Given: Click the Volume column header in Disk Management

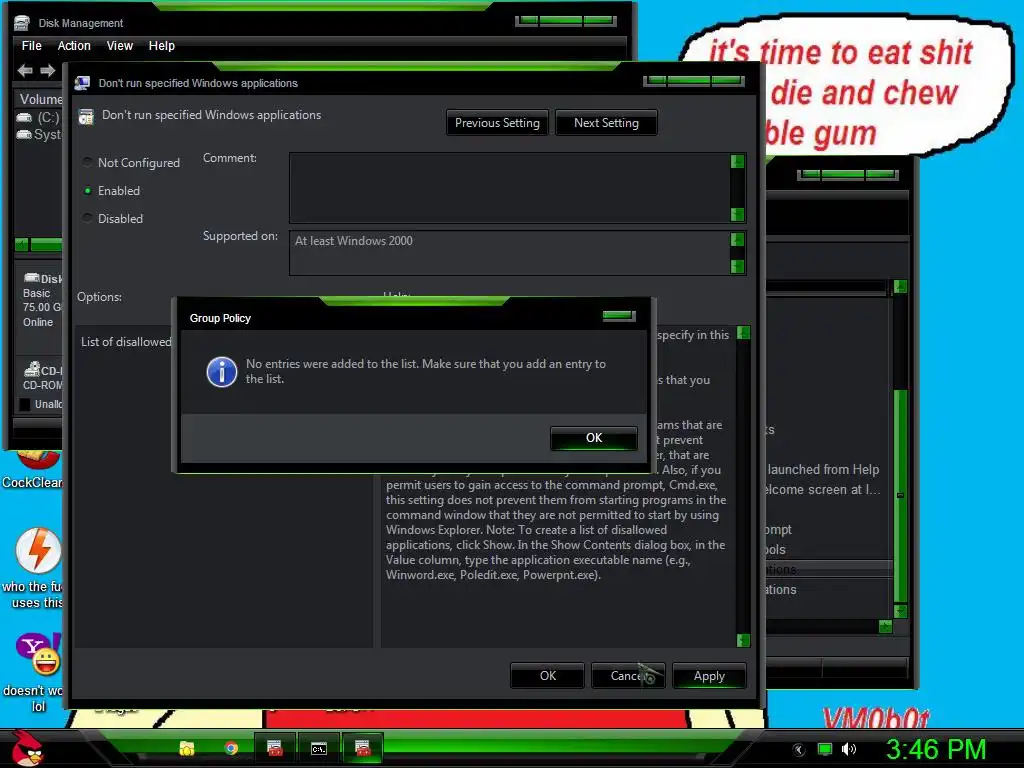Looking at the screenshot, I should pos(39,99).
